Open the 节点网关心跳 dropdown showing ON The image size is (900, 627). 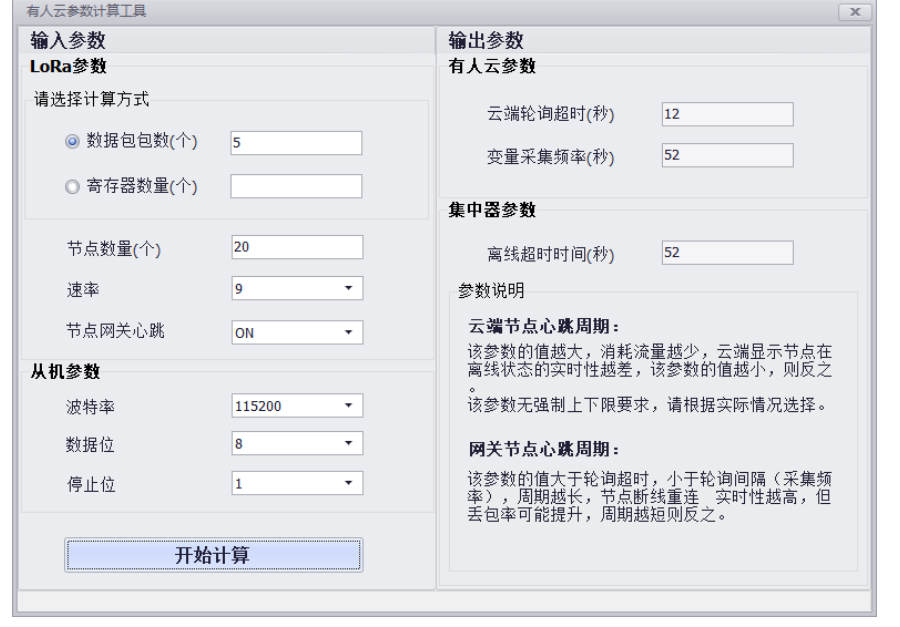coord(297,332)
